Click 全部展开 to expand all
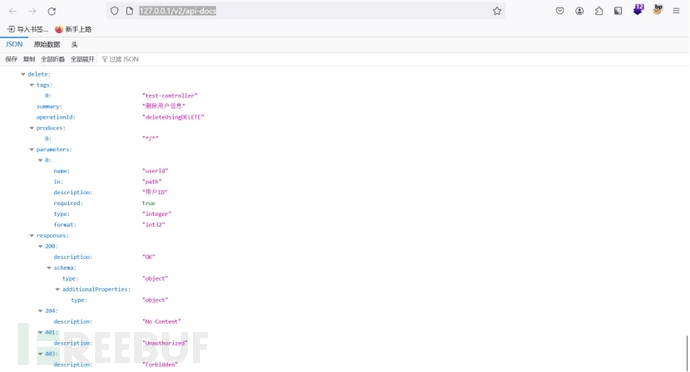 click(x=83, y=59)
